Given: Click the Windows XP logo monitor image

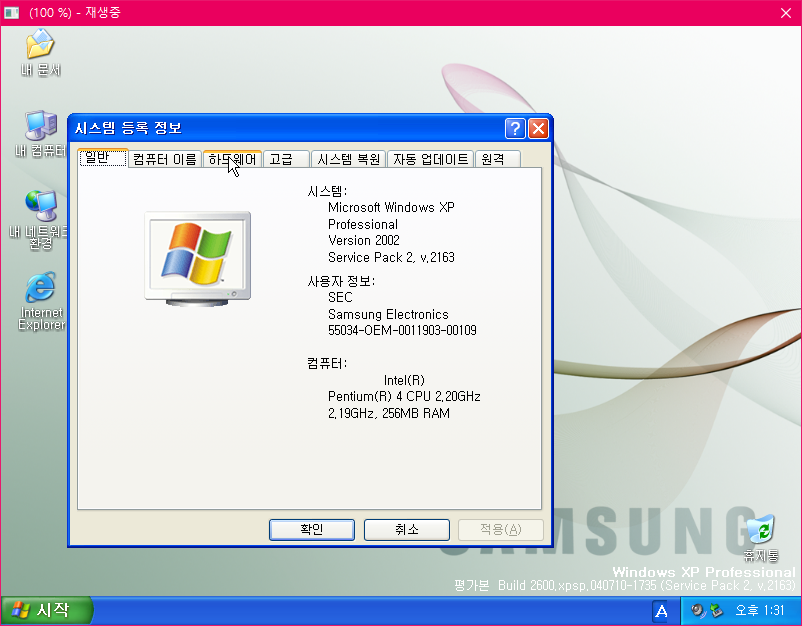Looking at the screenshot, I should click(198, 259).
